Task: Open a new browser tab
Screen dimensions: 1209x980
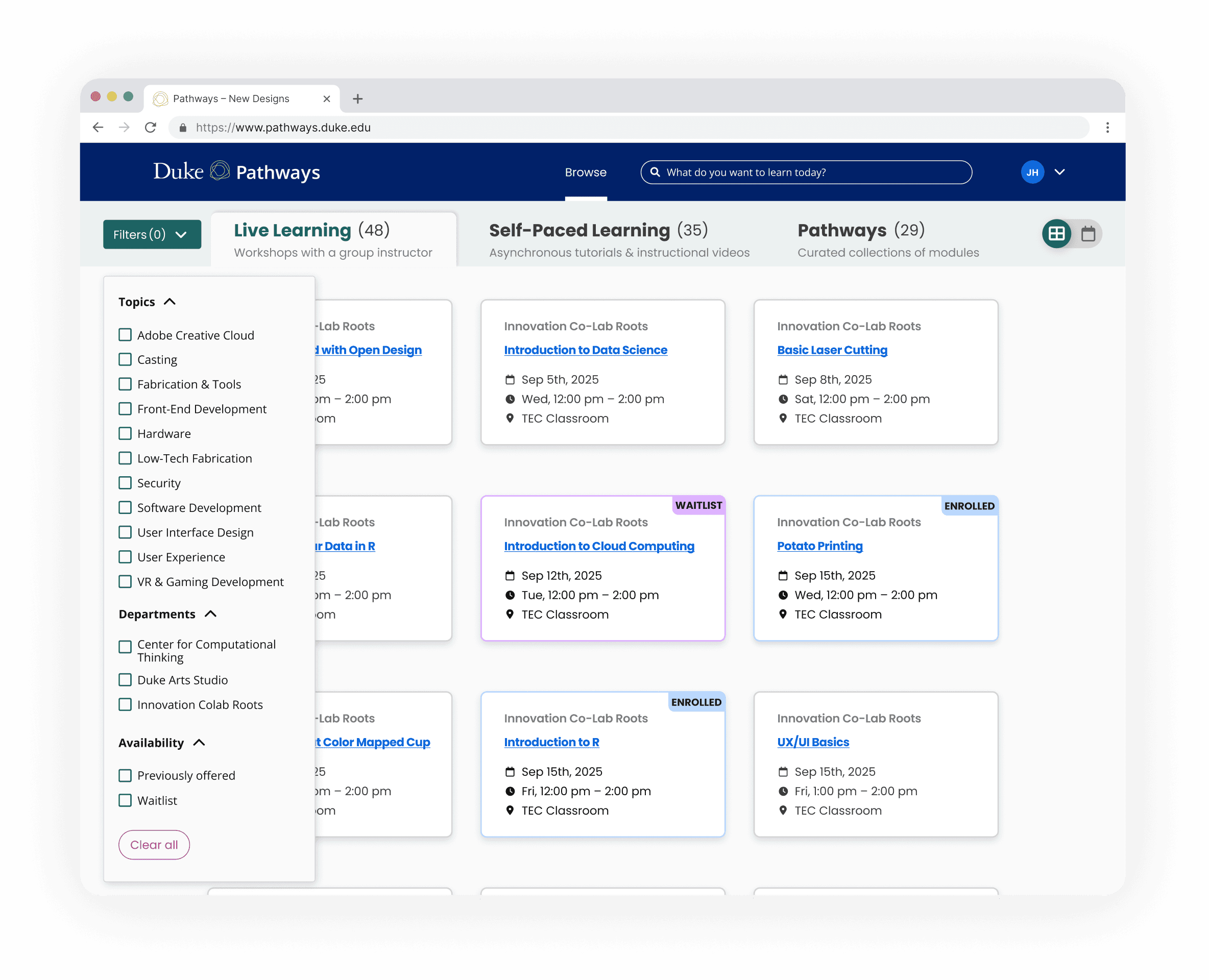Action: [357, 99]
